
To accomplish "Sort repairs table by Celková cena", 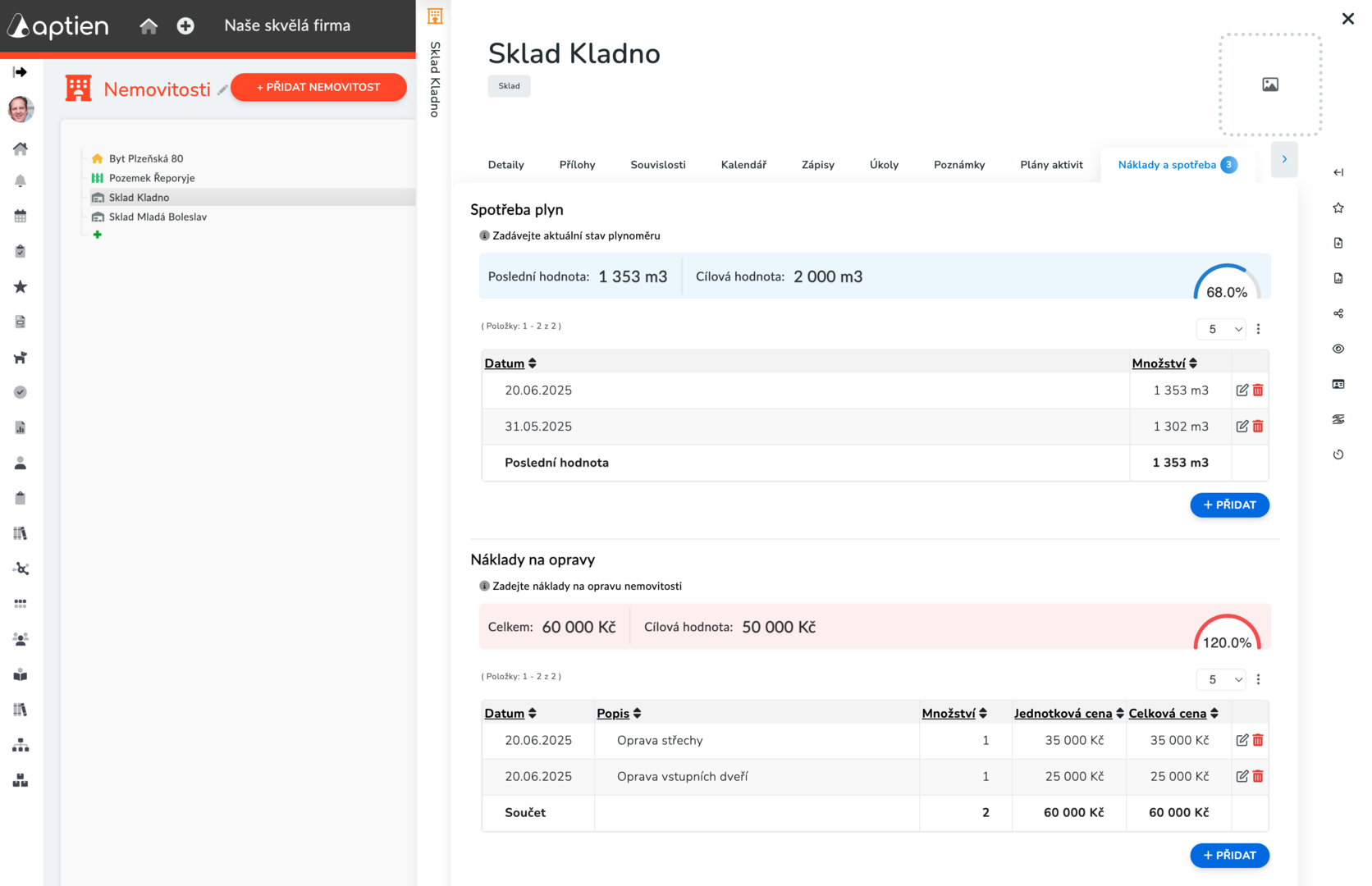I will [x=1173, y=714].
